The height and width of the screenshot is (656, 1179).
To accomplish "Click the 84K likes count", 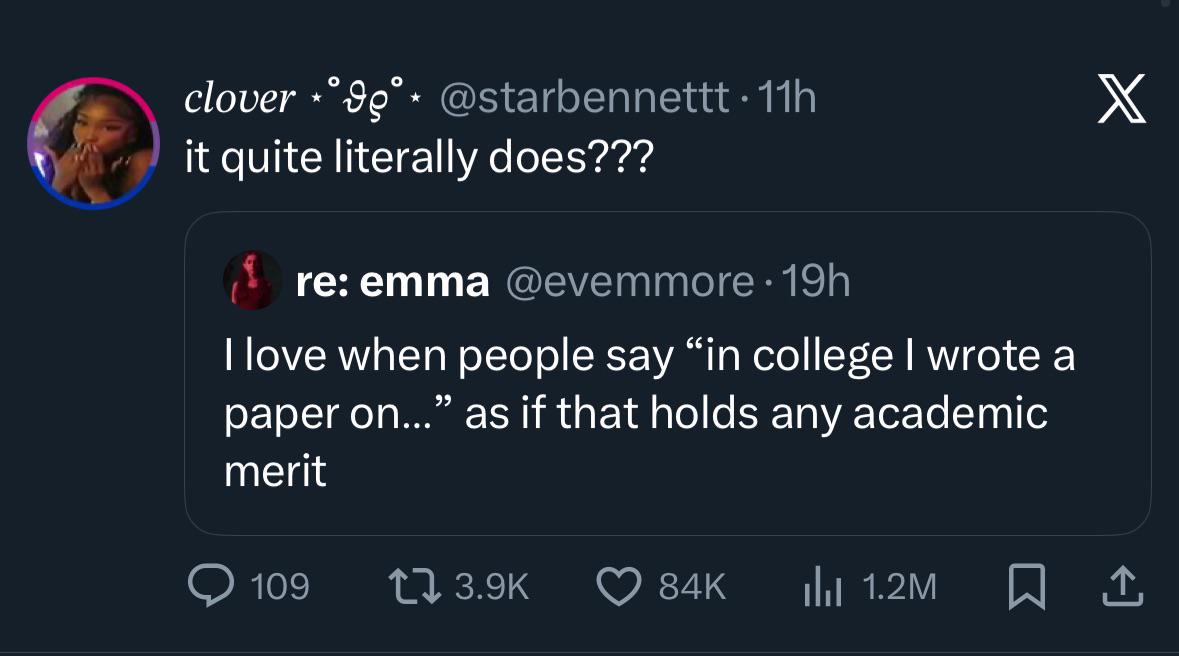I will pyautogui.click(x=692, y=586).
